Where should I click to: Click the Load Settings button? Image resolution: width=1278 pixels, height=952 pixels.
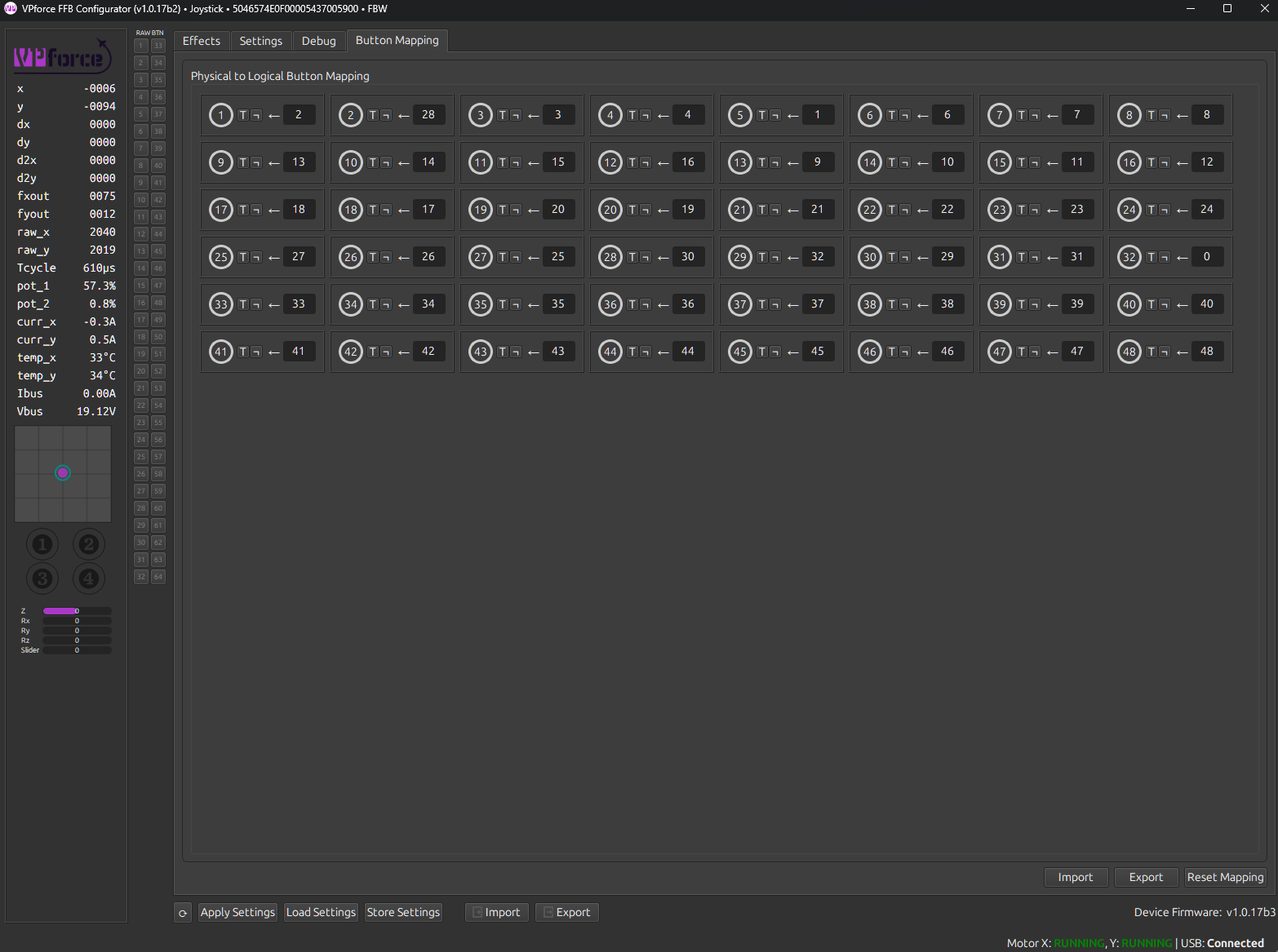tap(321, 912)
